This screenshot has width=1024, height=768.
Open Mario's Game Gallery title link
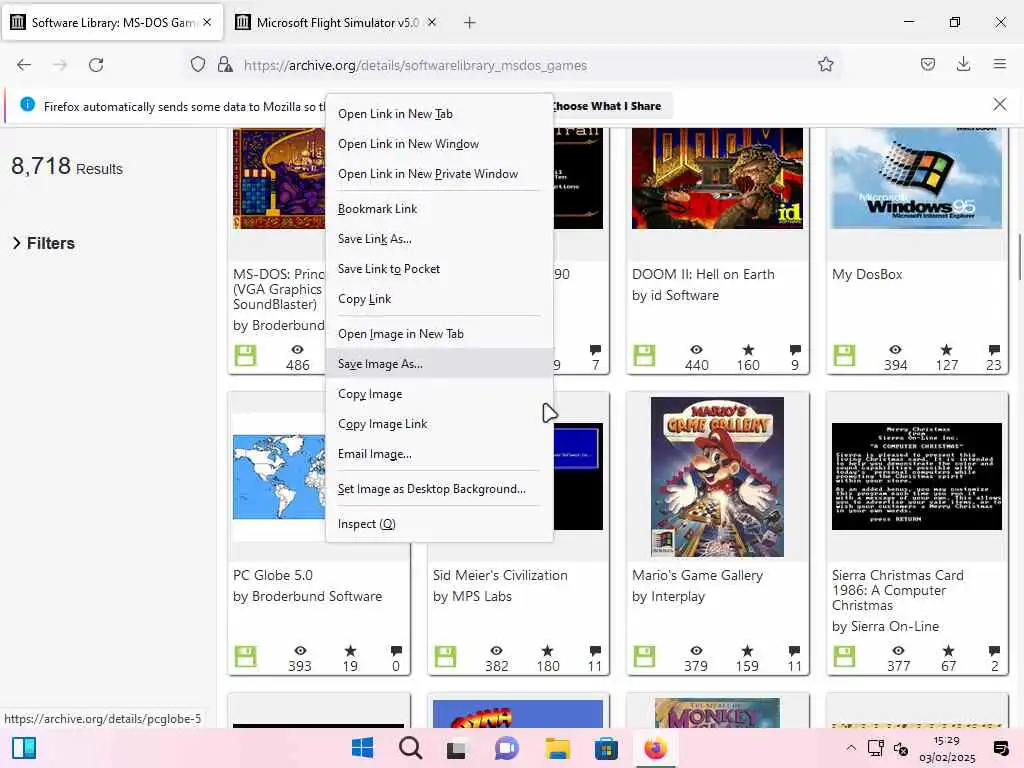(x=697, y=575)
